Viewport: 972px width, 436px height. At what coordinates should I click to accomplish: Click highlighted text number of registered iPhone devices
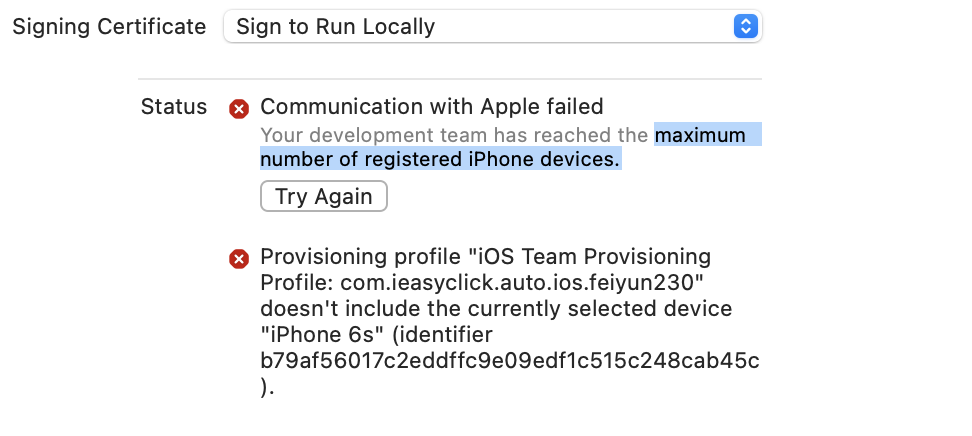click(440, 159)
